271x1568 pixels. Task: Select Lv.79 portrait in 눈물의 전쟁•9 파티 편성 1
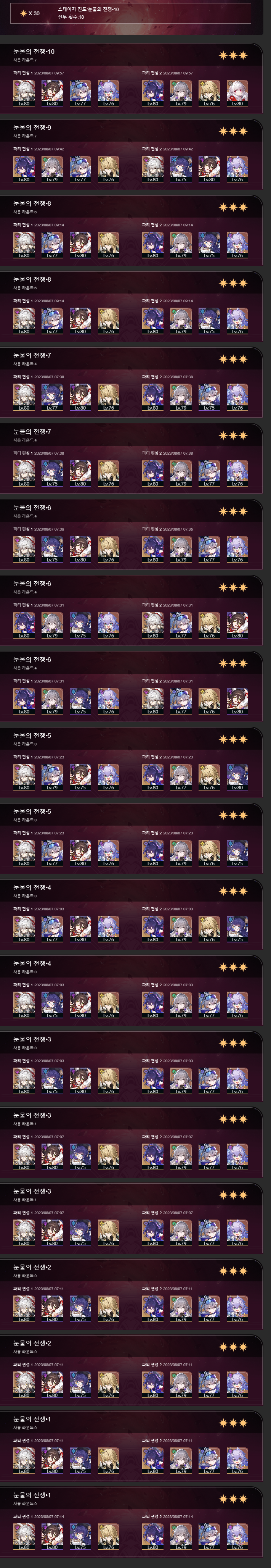coord(52,169)
